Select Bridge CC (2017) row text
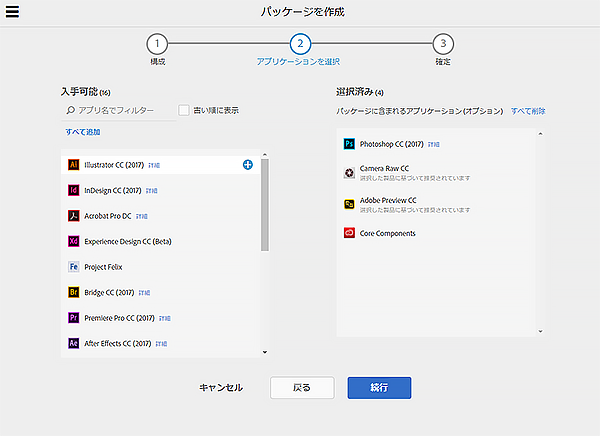Screen dimensions: 600x436 point(109,292)
